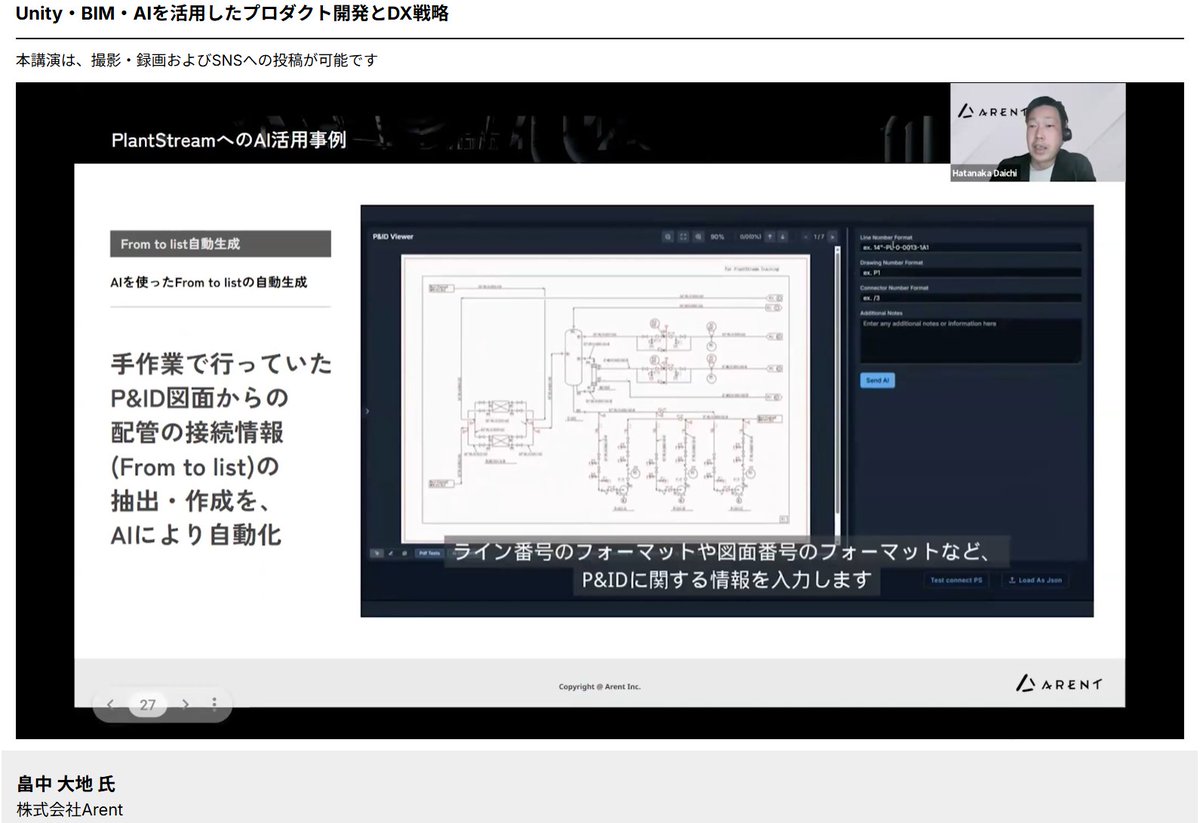Screen dimensions: 1200x823
Task: Click the 手作業で行っていた headline line
Action: pos(221,364)
